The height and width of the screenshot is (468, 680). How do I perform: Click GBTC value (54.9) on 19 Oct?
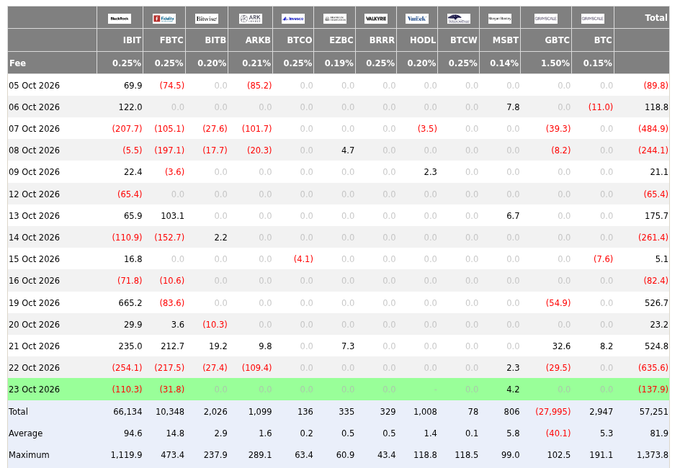[x=558, y=303]
